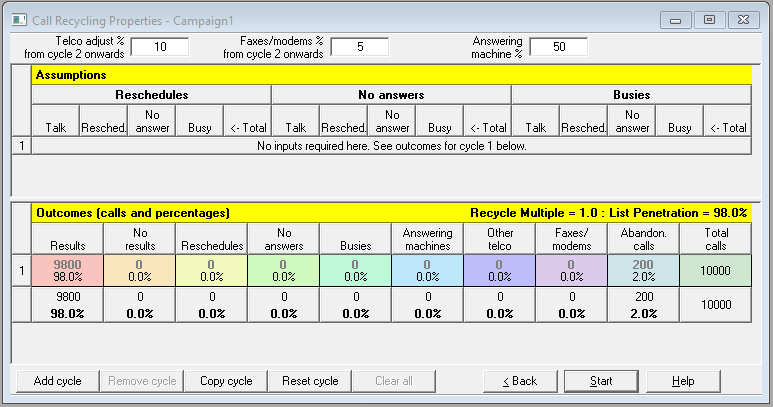
Task: Click the Reset cycle button
Action: pos(311,381)
